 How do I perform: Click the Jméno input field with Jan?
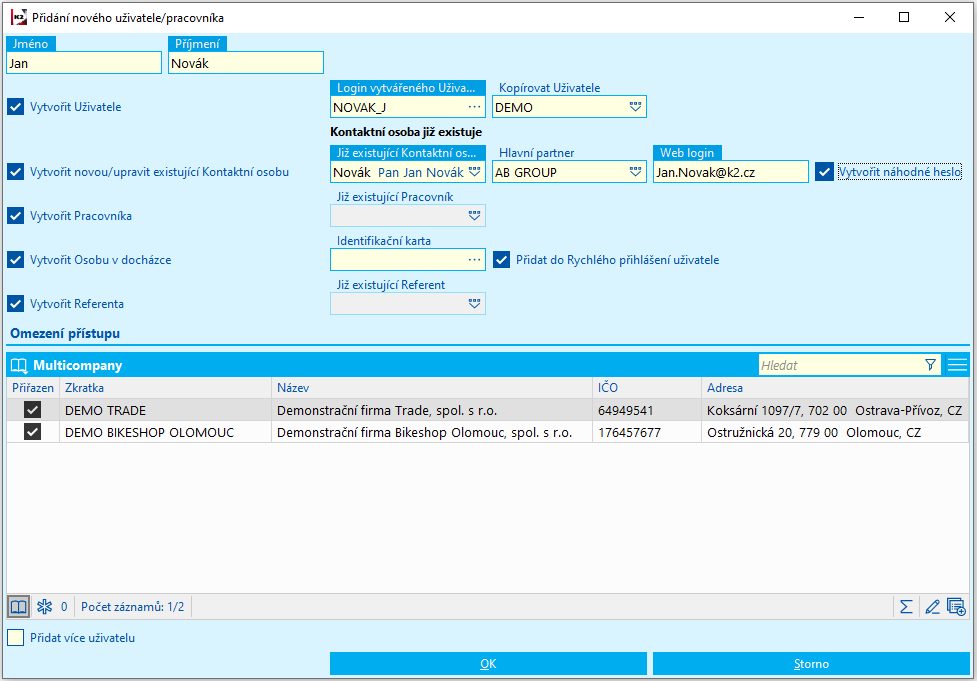(84, 63)
